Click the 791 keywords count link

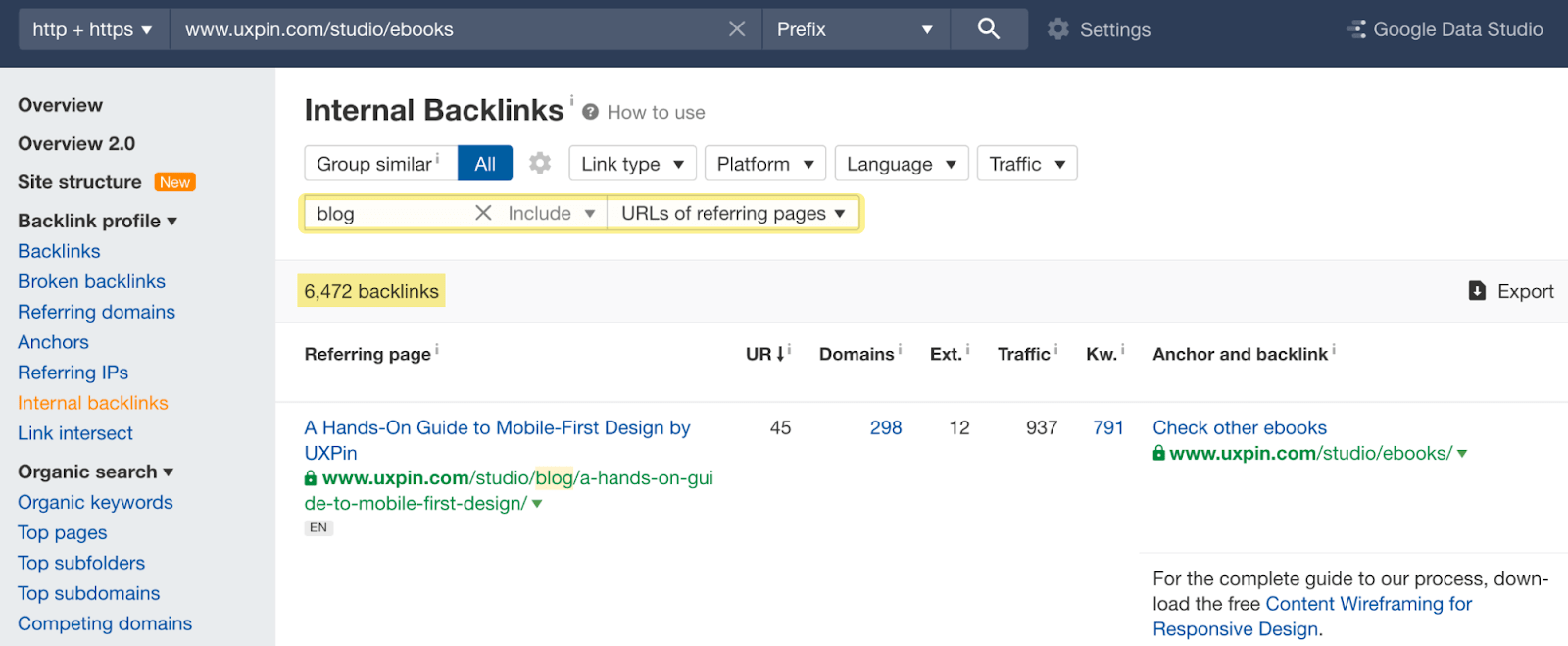(1108, 427)
